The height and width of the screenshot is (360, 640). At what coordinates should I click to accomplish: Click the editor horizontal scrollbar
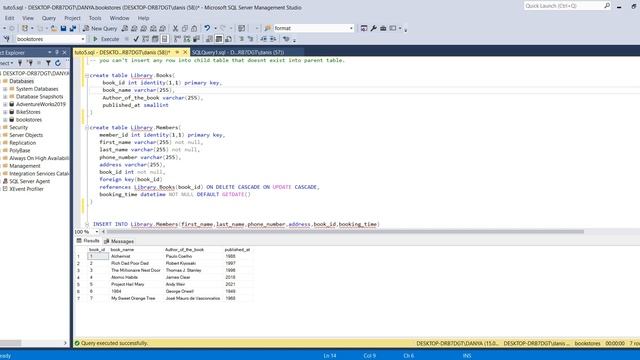click(x=345, y=232)
